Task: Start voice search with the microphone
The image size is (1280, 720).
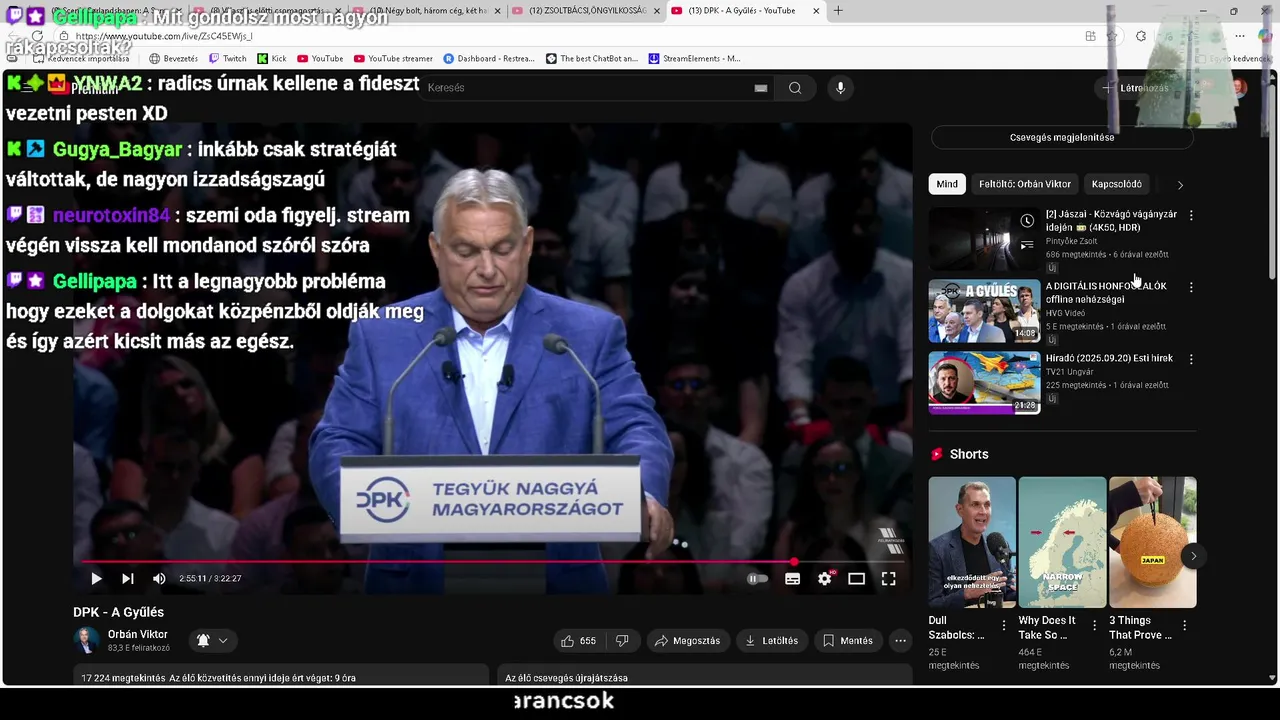Action: click(x=840, y=88)
